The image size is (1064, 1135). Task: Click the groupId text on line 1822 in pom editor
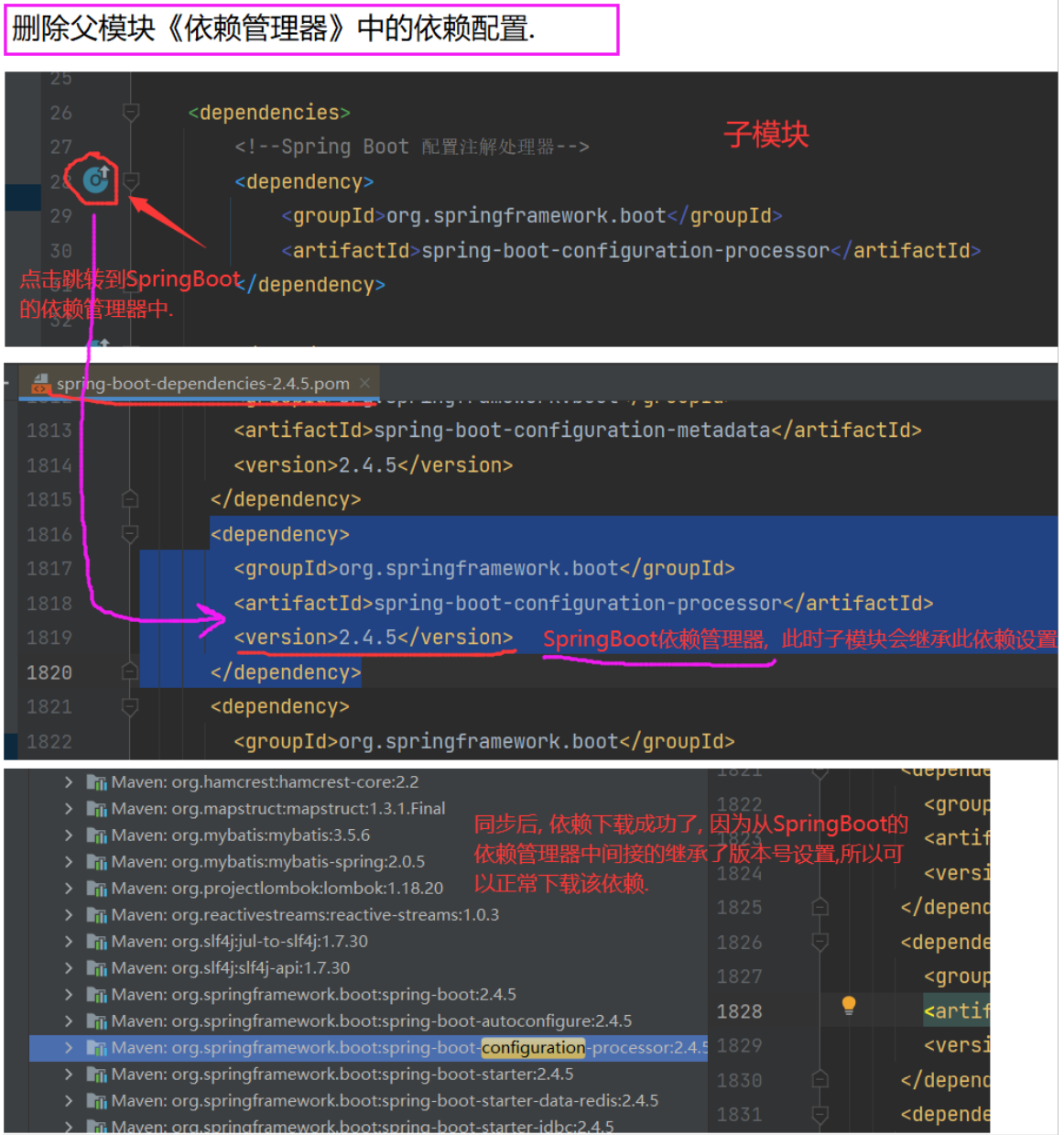pos(484,742)
